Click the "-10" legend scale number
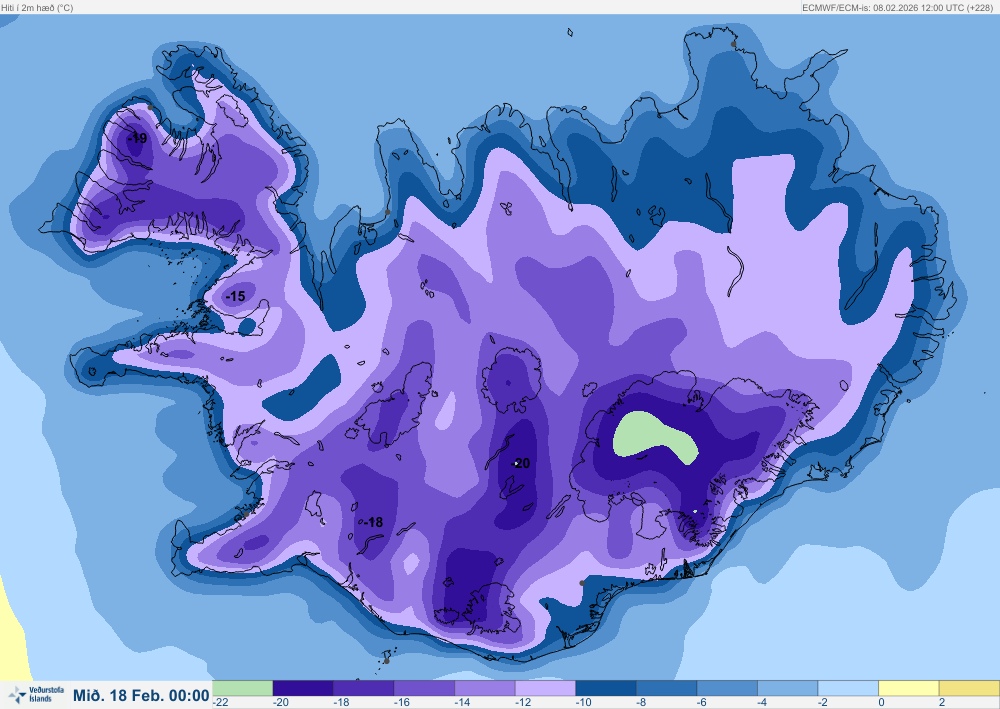Screen dimensions: 1000x709 584,702
